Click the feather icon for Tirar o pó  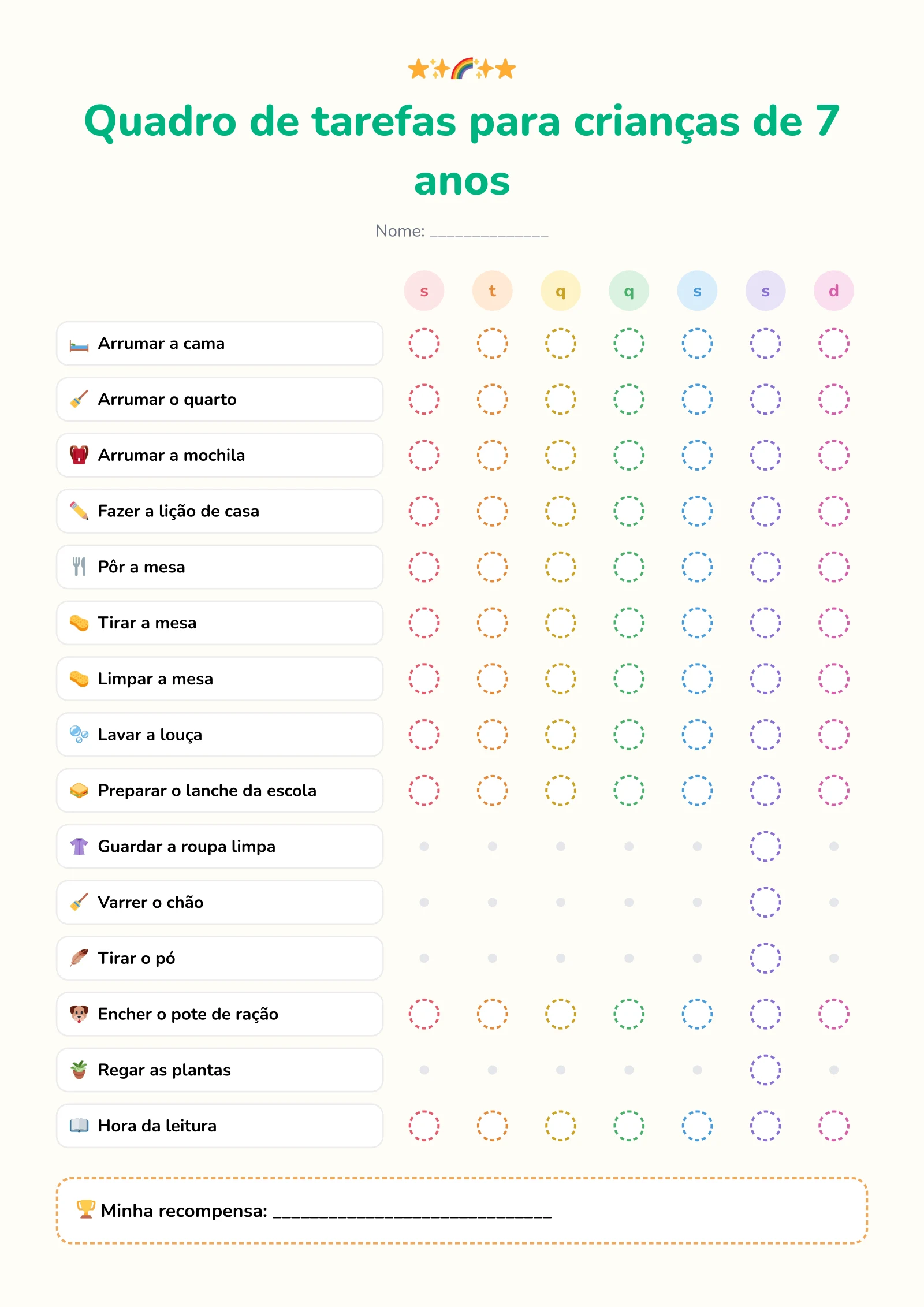coord(79,958)
